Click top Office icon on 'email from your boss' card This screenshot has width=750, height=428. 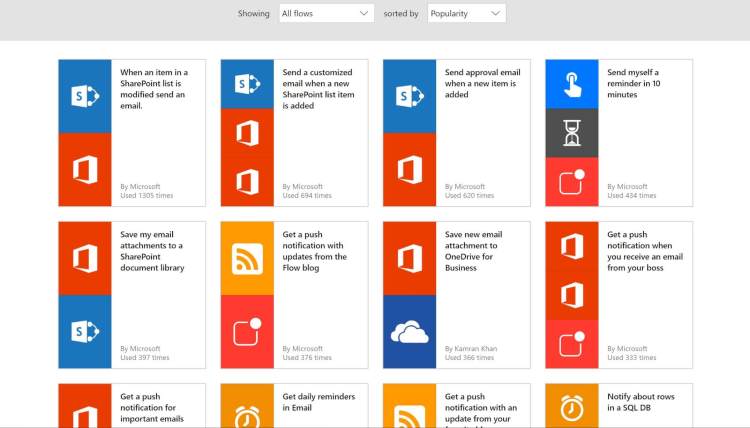[572, 246]
